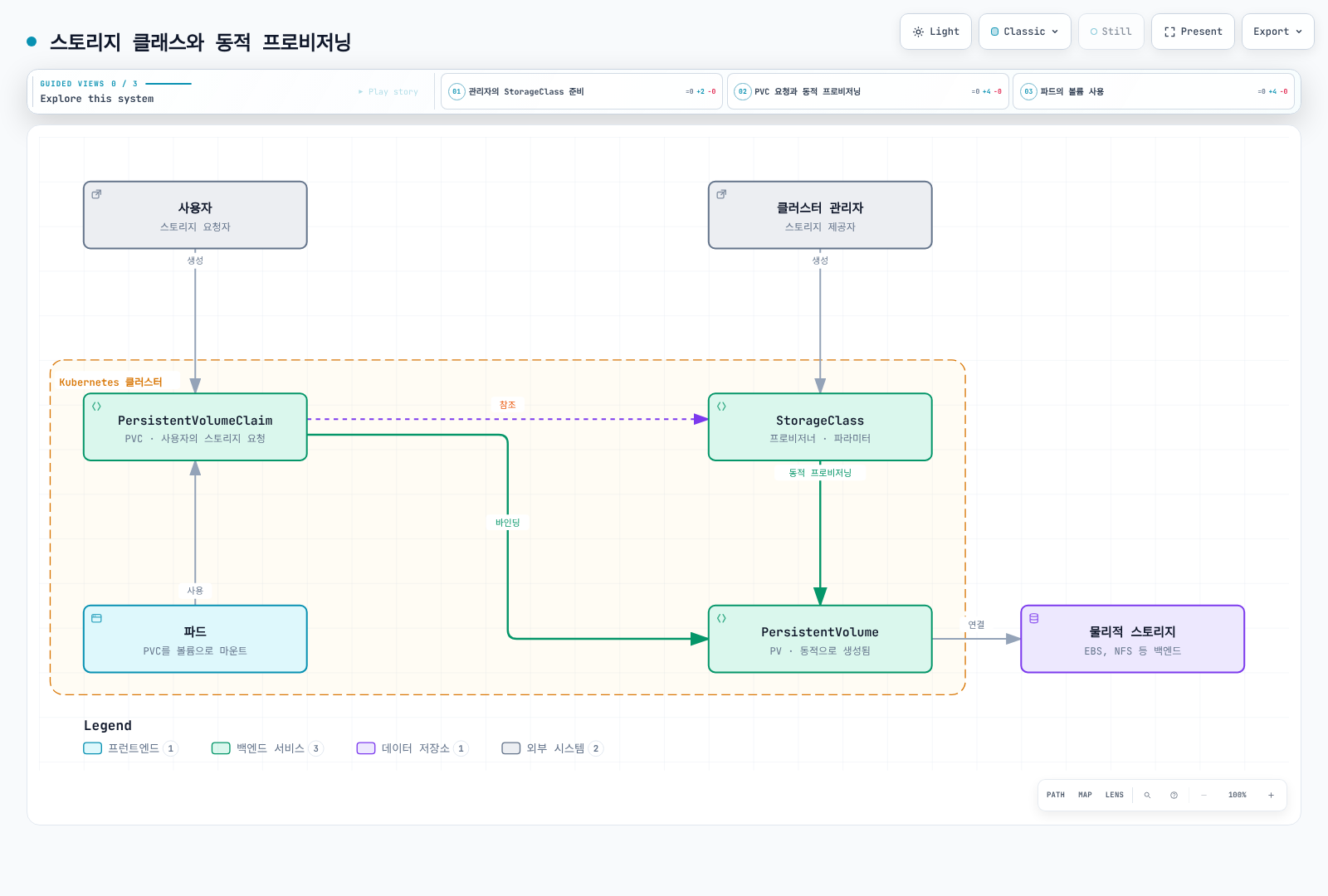Zoom in with the plus icon
The height and width of the screenshot is (896, 1328).
pyautogui.click(x=1271, y=795)
